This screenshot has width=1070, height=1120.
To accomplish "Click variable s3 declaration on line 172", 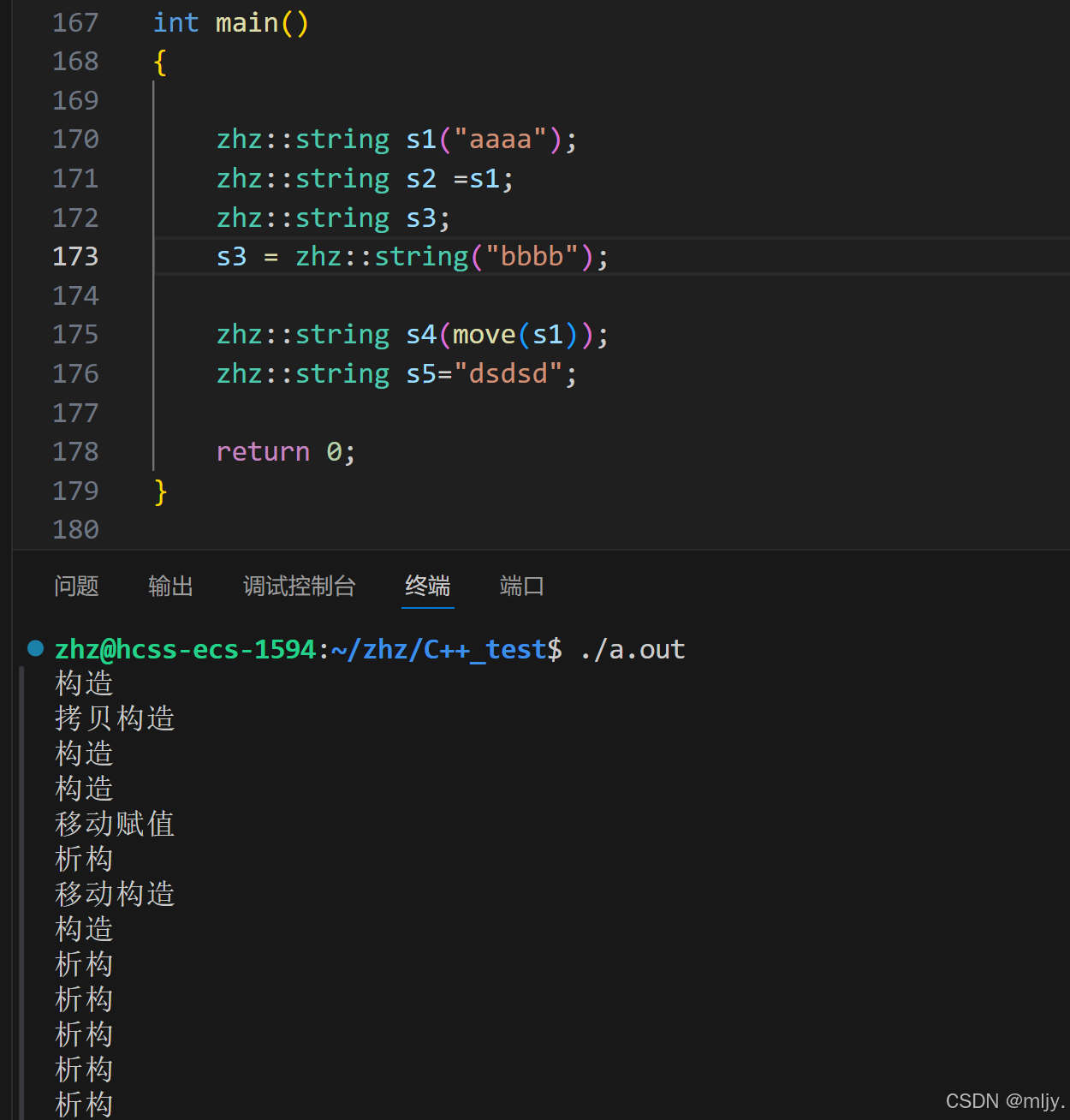I will pos(421,217).
